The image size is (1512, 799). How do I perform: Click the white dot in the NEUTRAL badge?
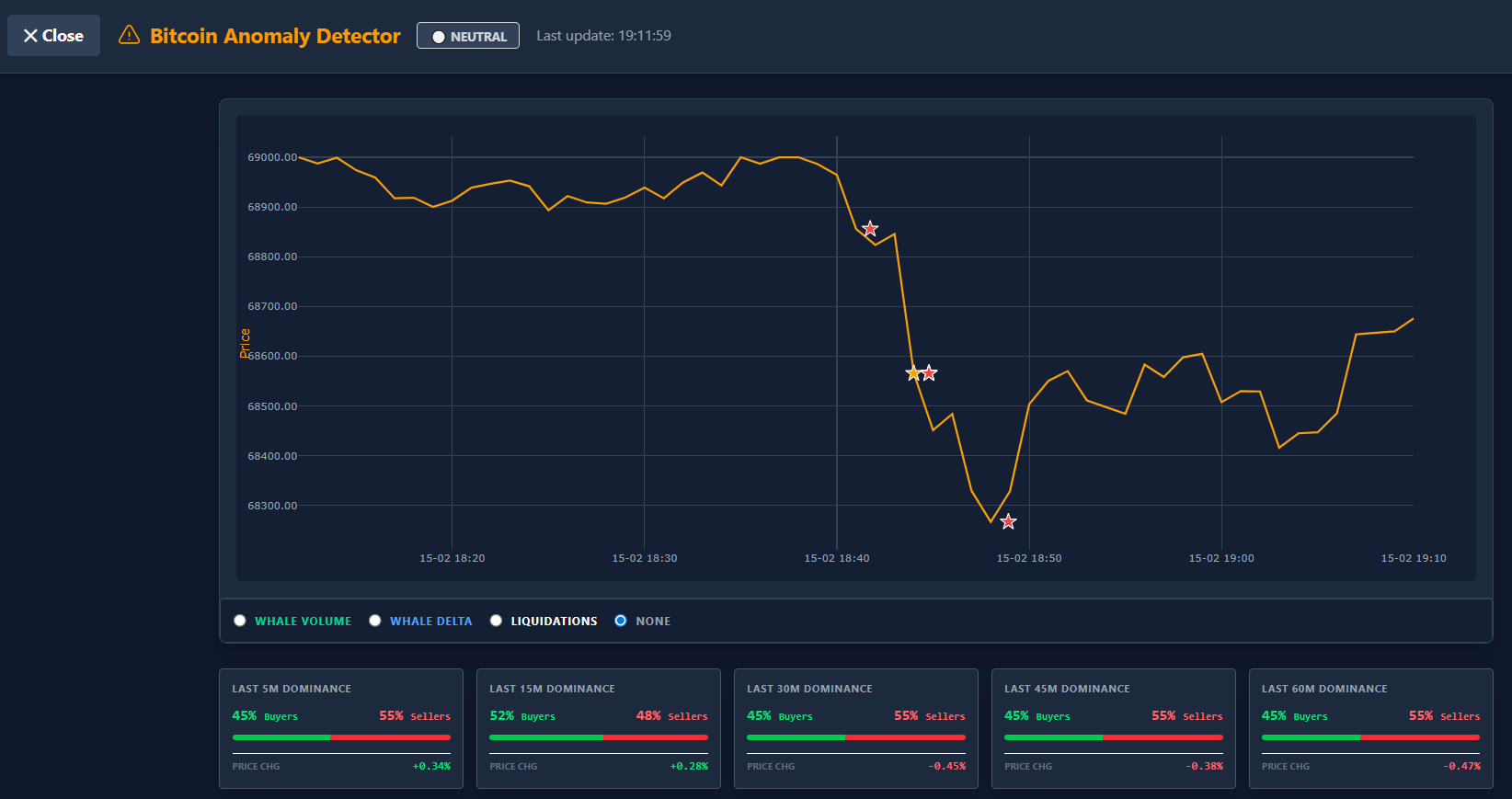click(x=439, y=37)
